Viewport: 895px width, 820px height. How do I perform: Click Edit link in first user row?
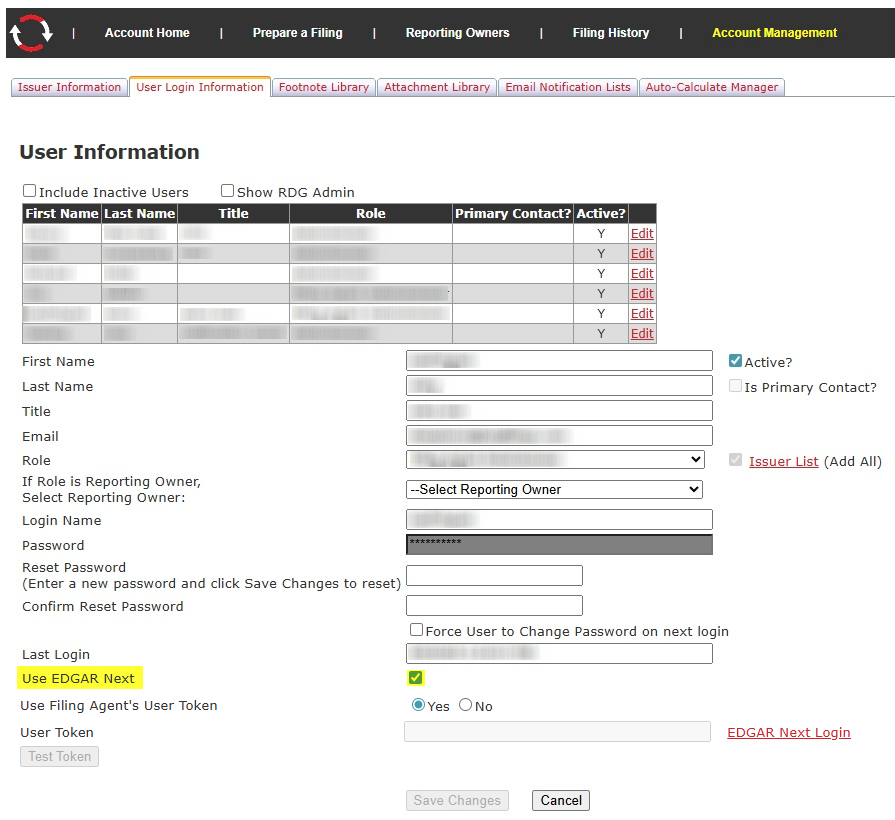pos(642,234)
